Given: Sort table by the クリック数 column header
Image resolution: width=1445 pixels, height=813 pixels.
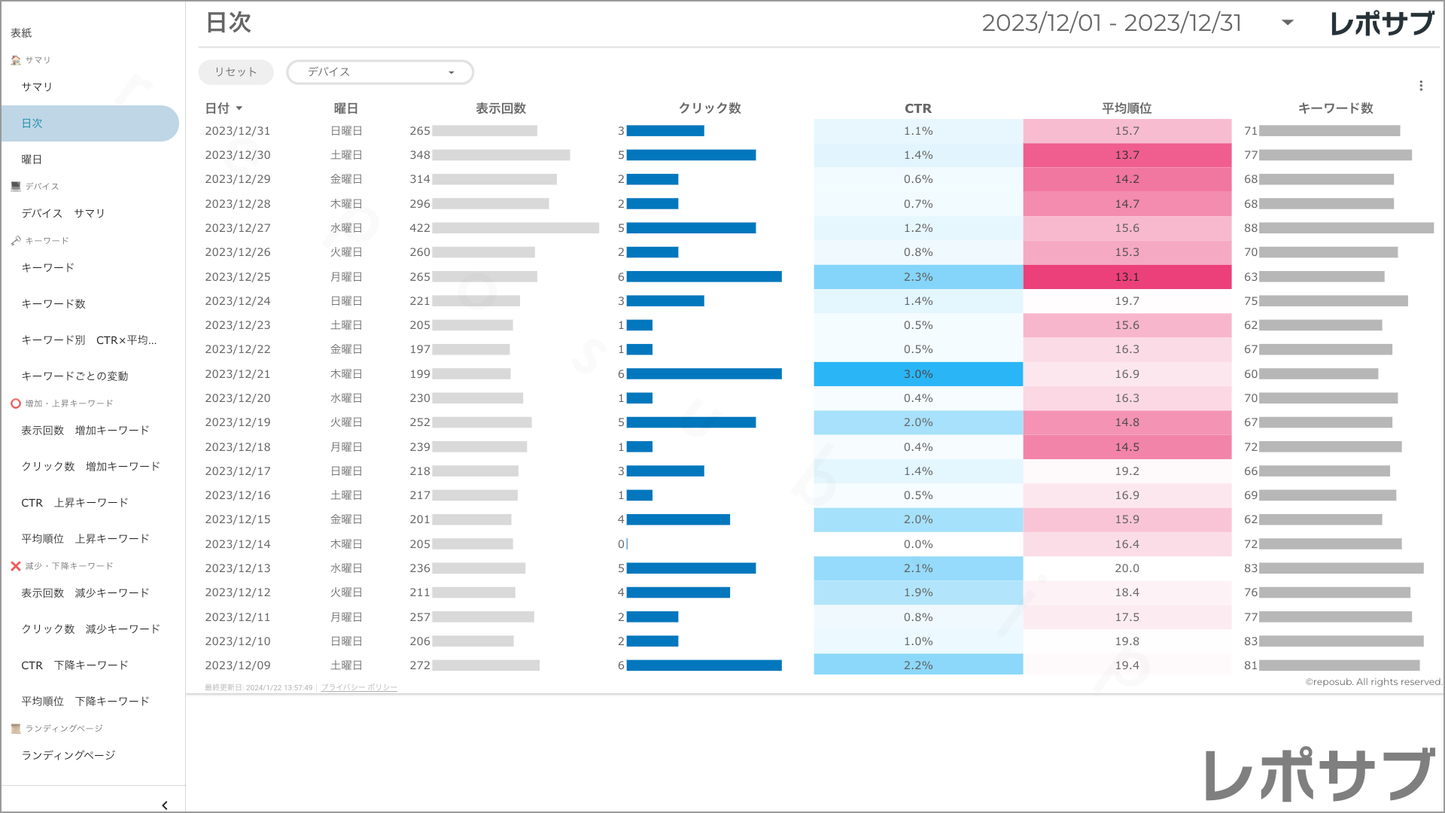Looking at the screenshot, I should tap(709, 108).
